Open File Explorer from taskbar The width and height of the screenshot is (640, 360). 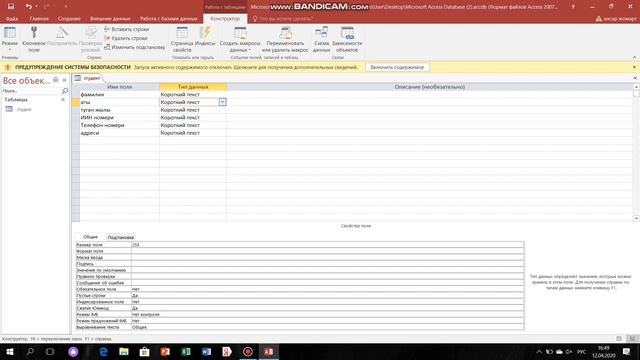coord(124,351)
